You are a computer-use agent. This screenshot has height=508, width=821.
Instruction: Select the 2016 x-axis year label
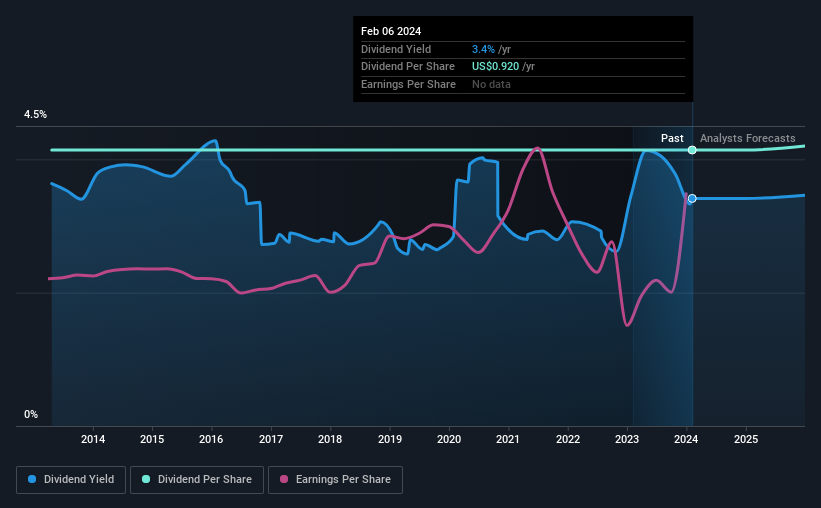pos(211,439)
